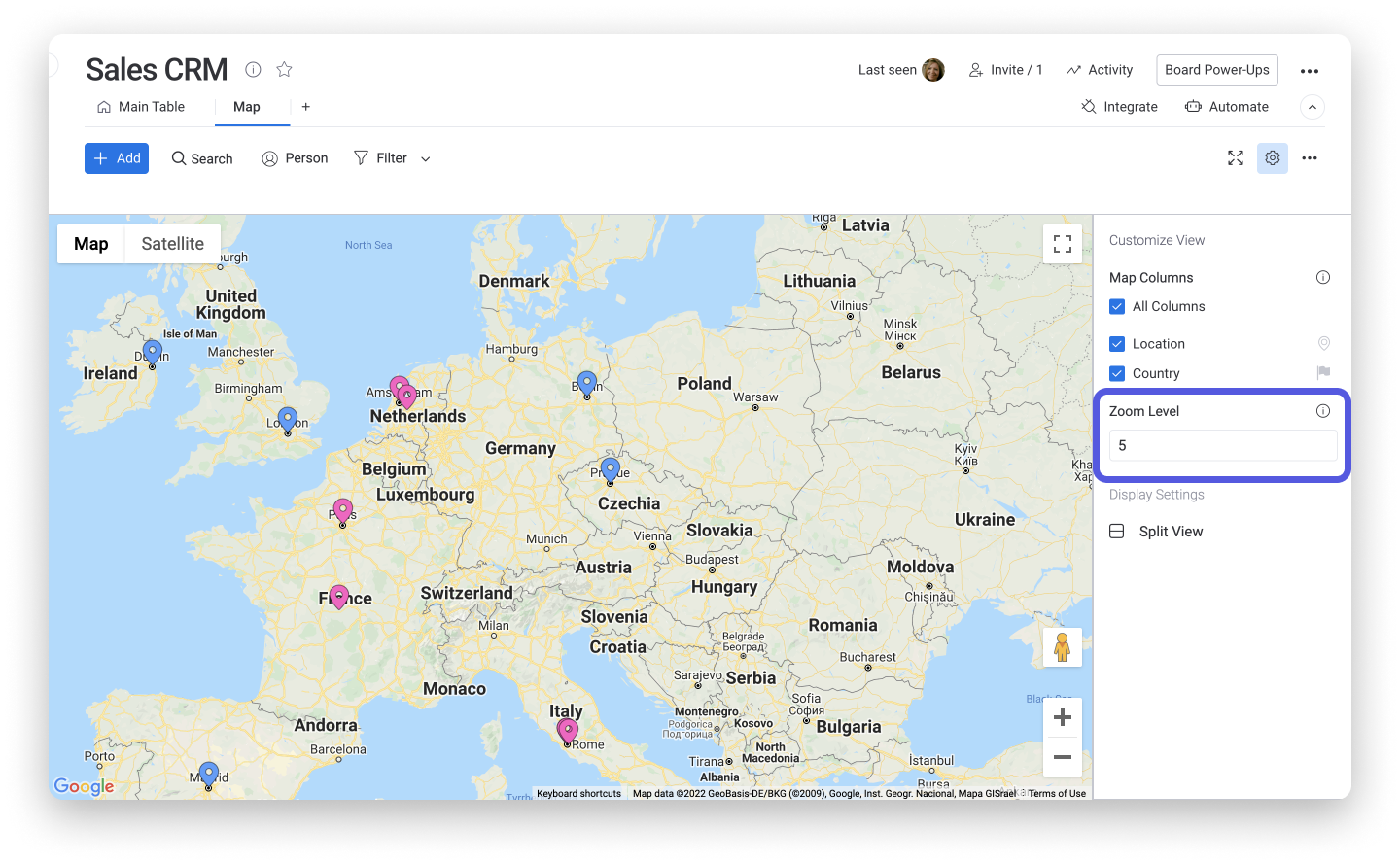
Task: Edit the Zoom Level value field
Action: click(1222, 445)
